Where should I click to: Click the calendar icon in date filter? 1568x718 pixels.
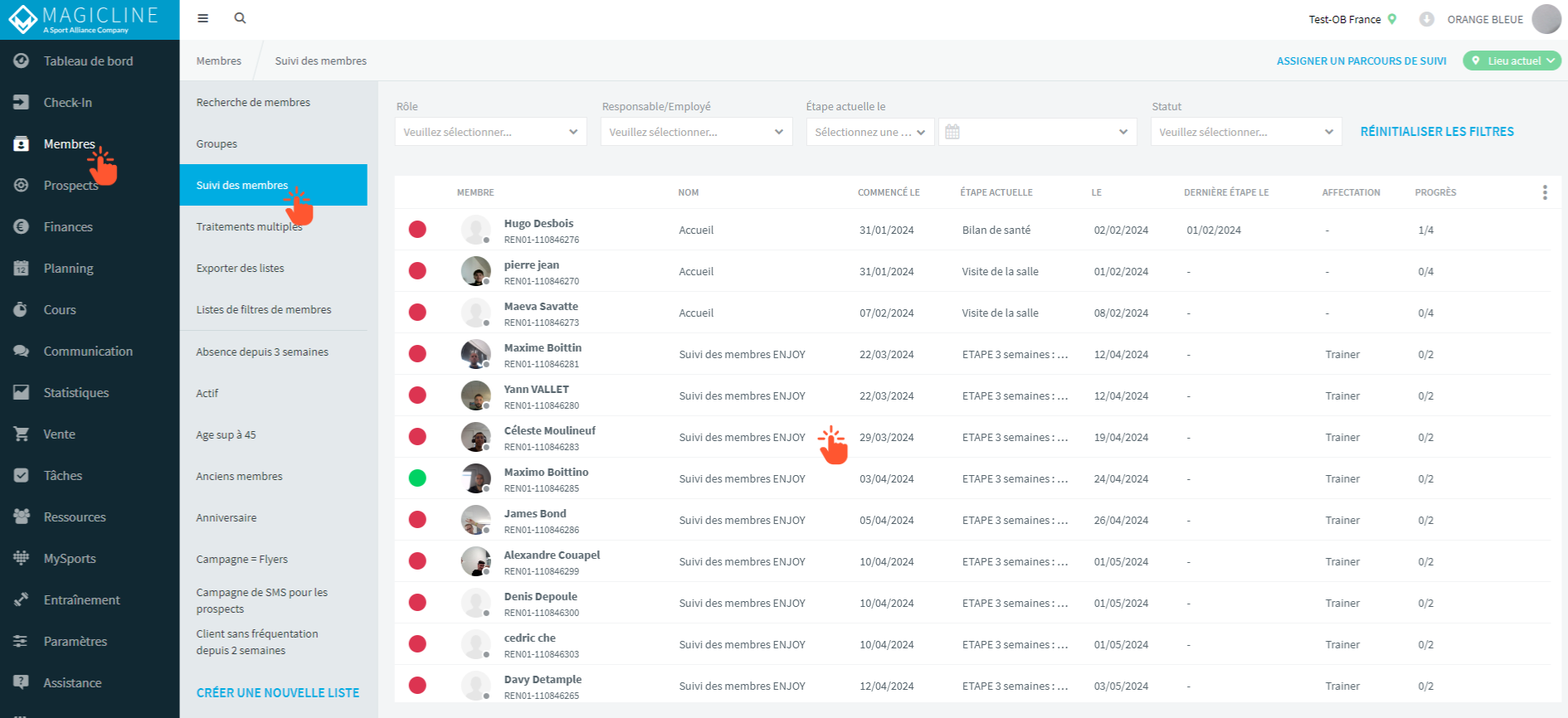[952, 132]
